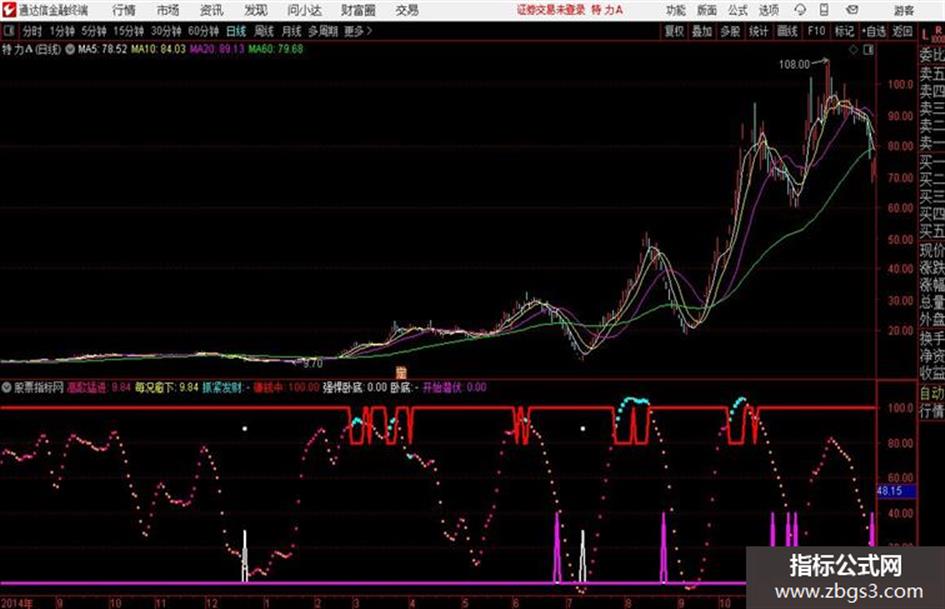
Task: Click the red L icon in right panel
Action: (x=925, y=36)
